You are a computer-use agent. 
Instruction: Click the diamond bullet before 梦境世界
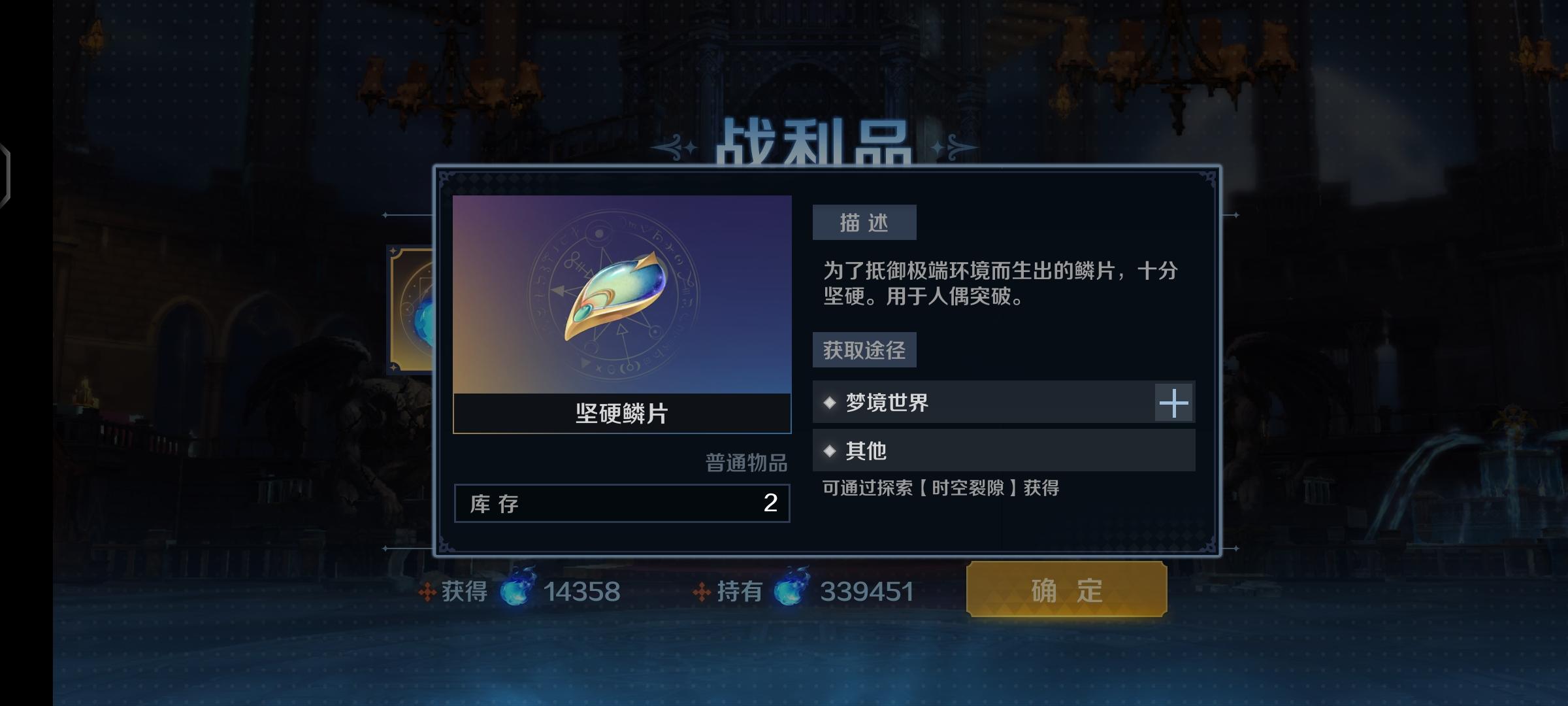(x=830, y=403)
